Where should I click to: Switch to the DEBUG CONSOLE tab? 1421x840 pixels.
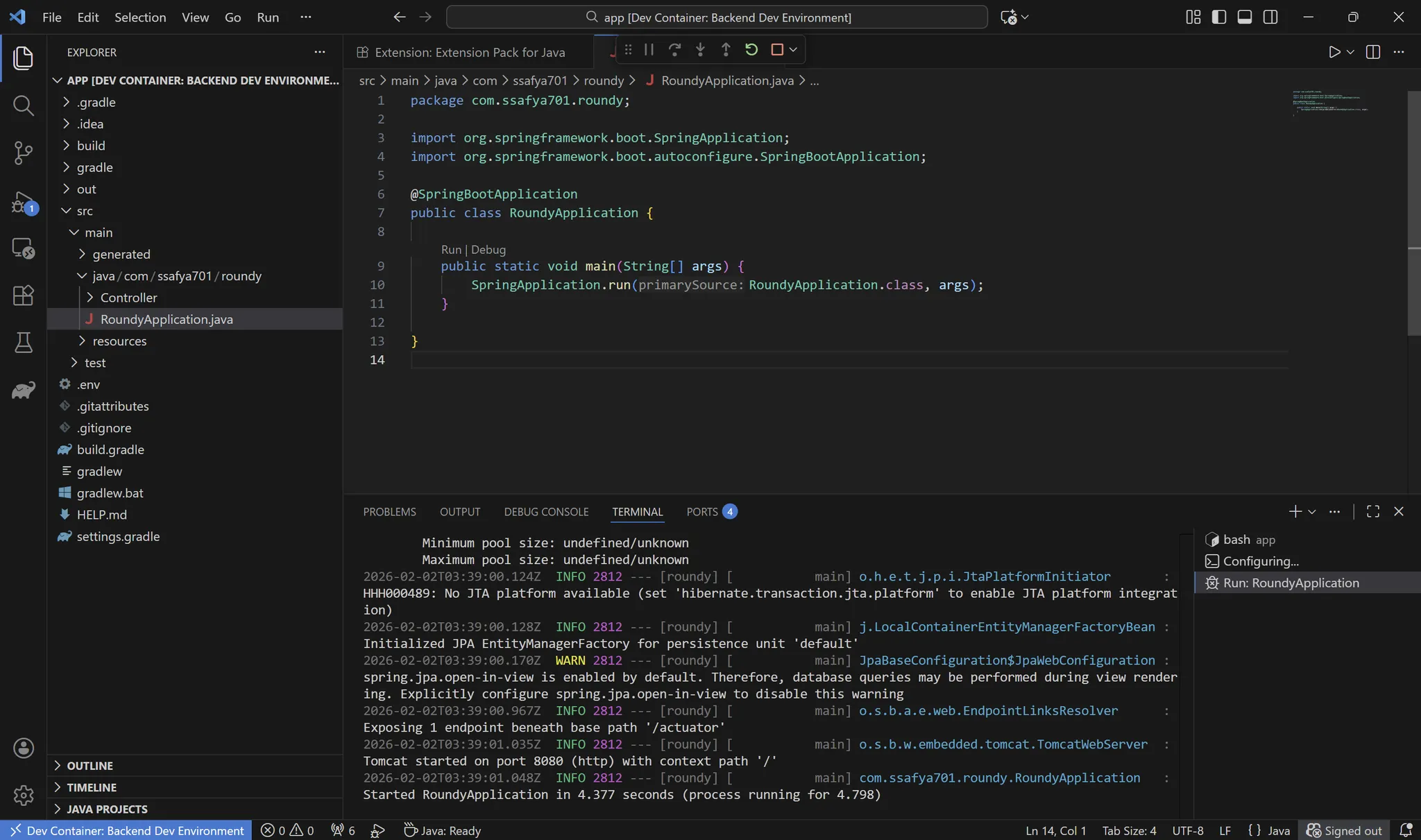pos(546,512)
